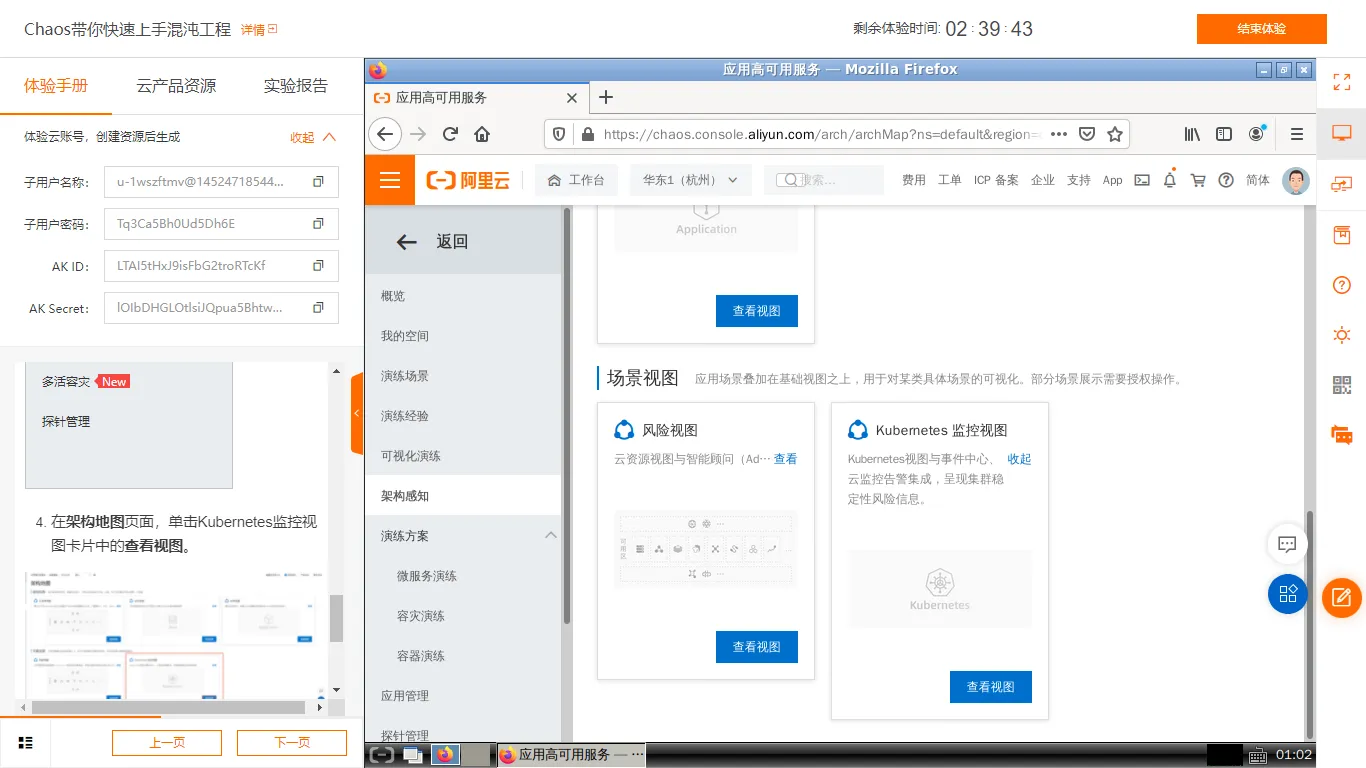Click the Firefox URL address bar

point(820,134)
